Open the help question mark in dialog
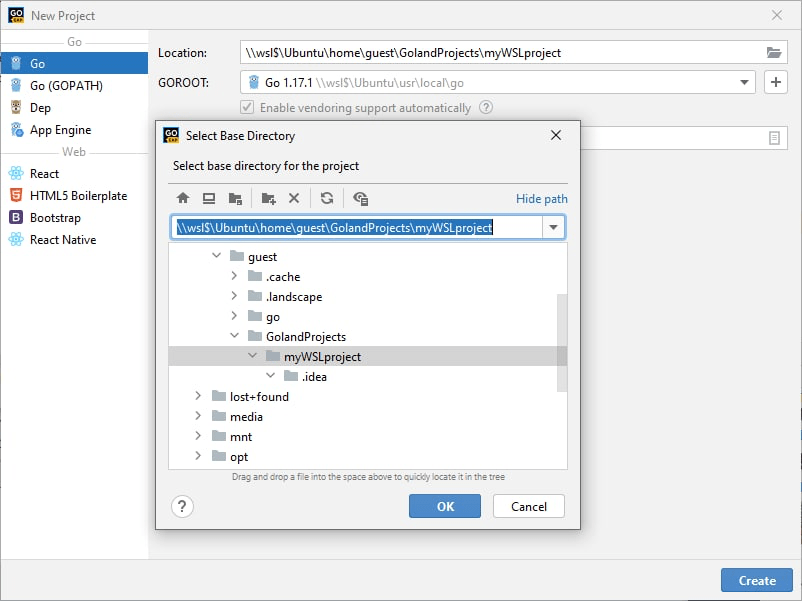Screen dimensions: 802x601 (182, 506)
